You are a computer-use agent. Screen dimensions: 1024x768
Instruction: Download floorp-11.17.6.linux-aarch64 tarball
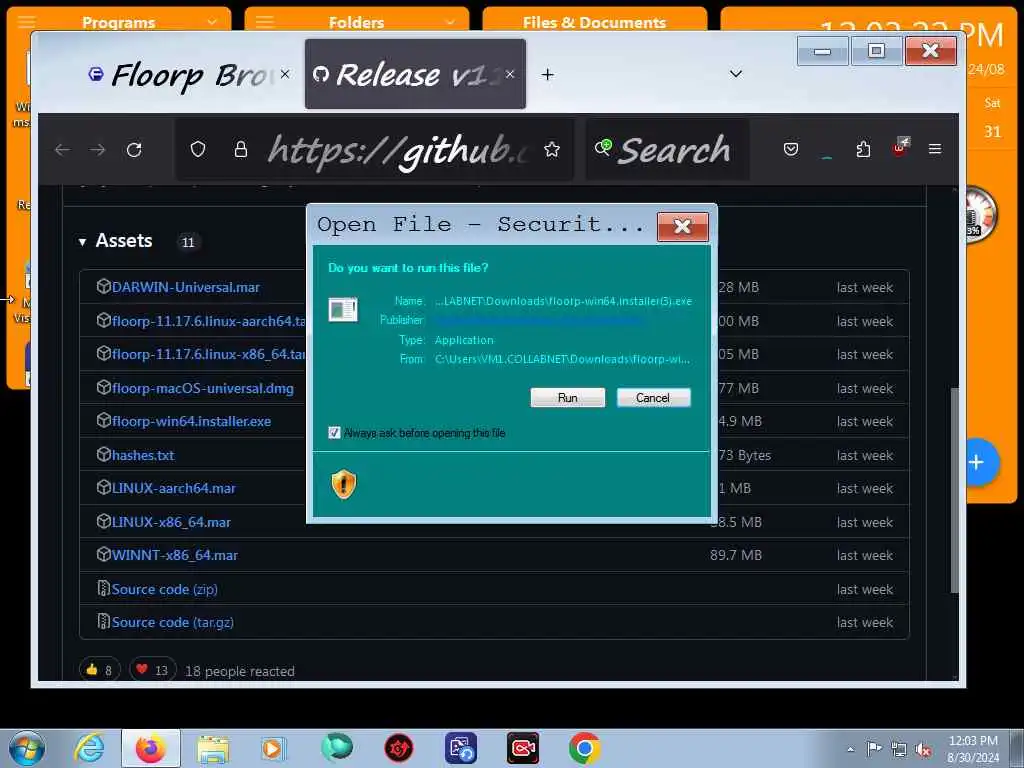pos(208,321)
